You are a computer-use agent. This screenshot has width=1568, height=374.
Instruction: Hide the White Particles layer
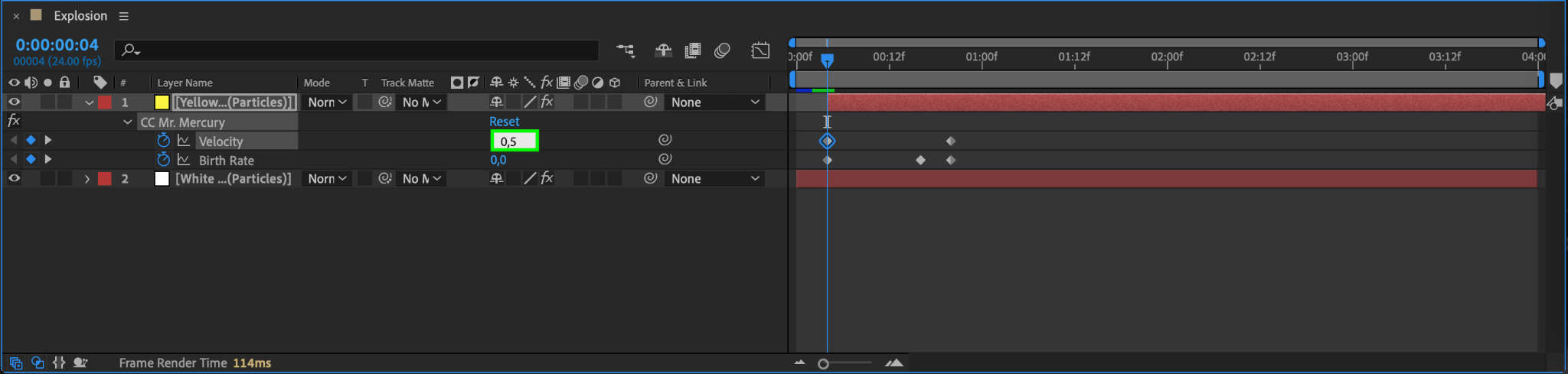[14, 178]
